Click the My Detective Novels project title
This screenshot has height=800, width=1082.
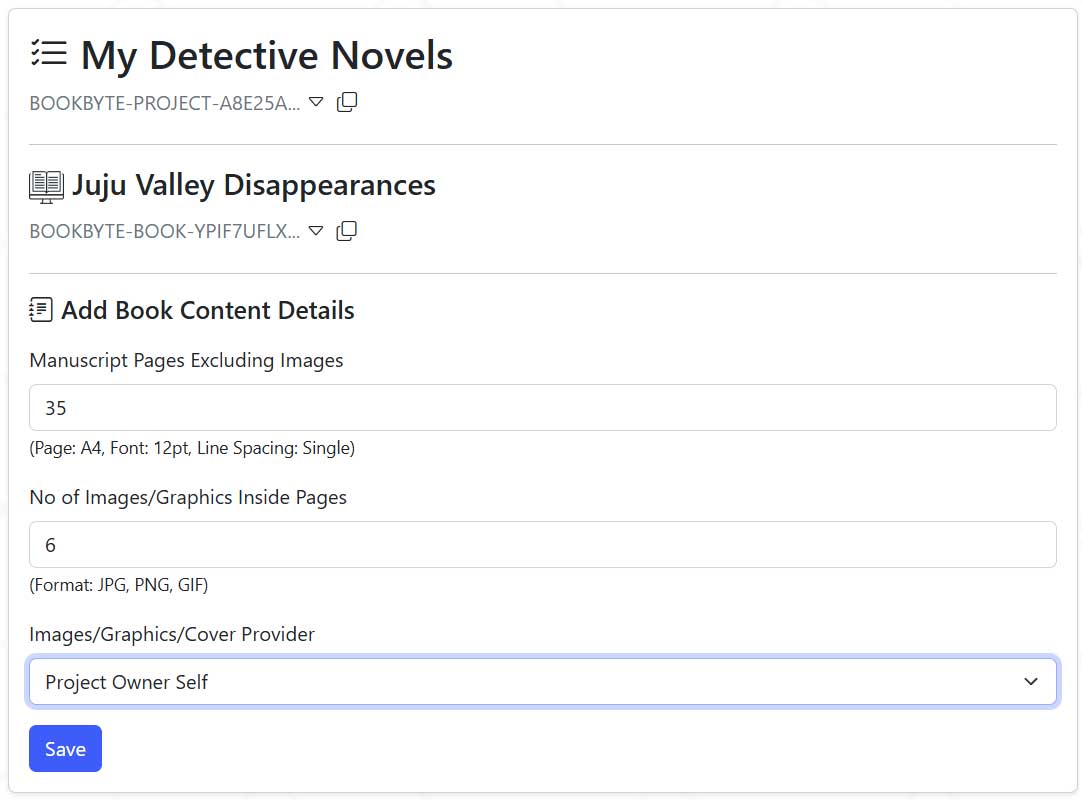tap(267, 55)
